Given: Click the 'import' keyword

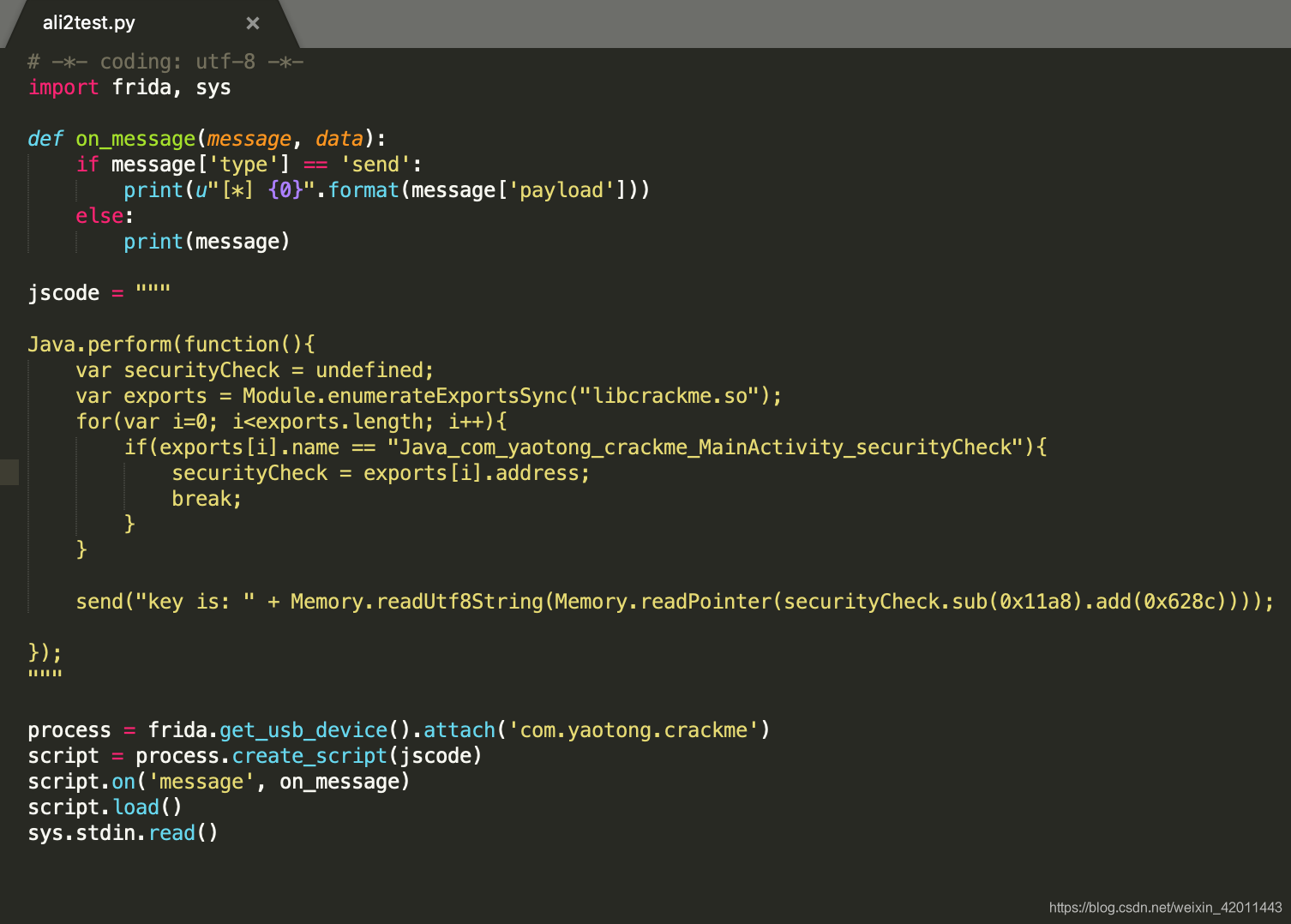Looking at the screenshot, I should pyautogui.click(x=63, y=87).
